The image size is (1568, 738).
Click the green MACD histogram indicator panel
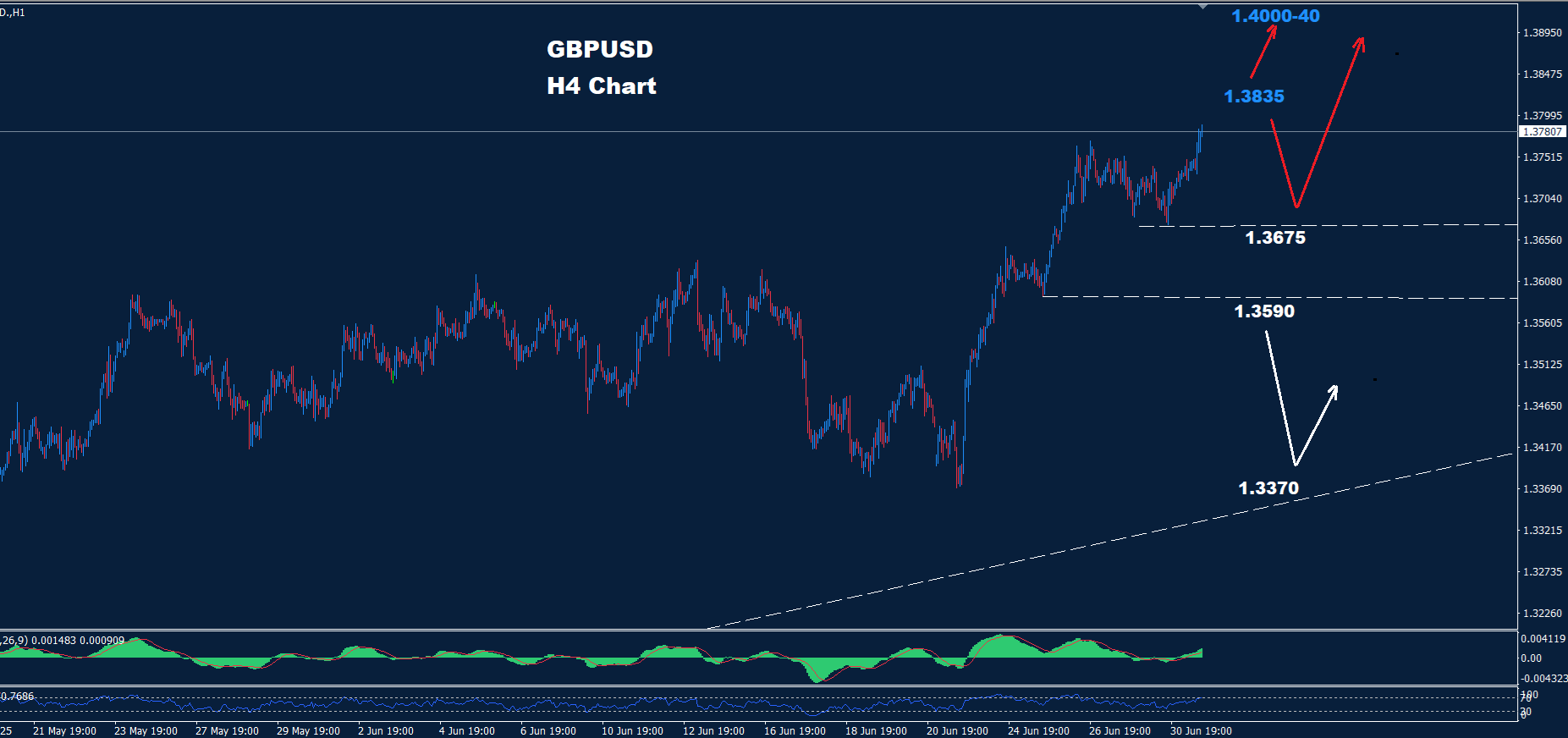tap(592, 658)
